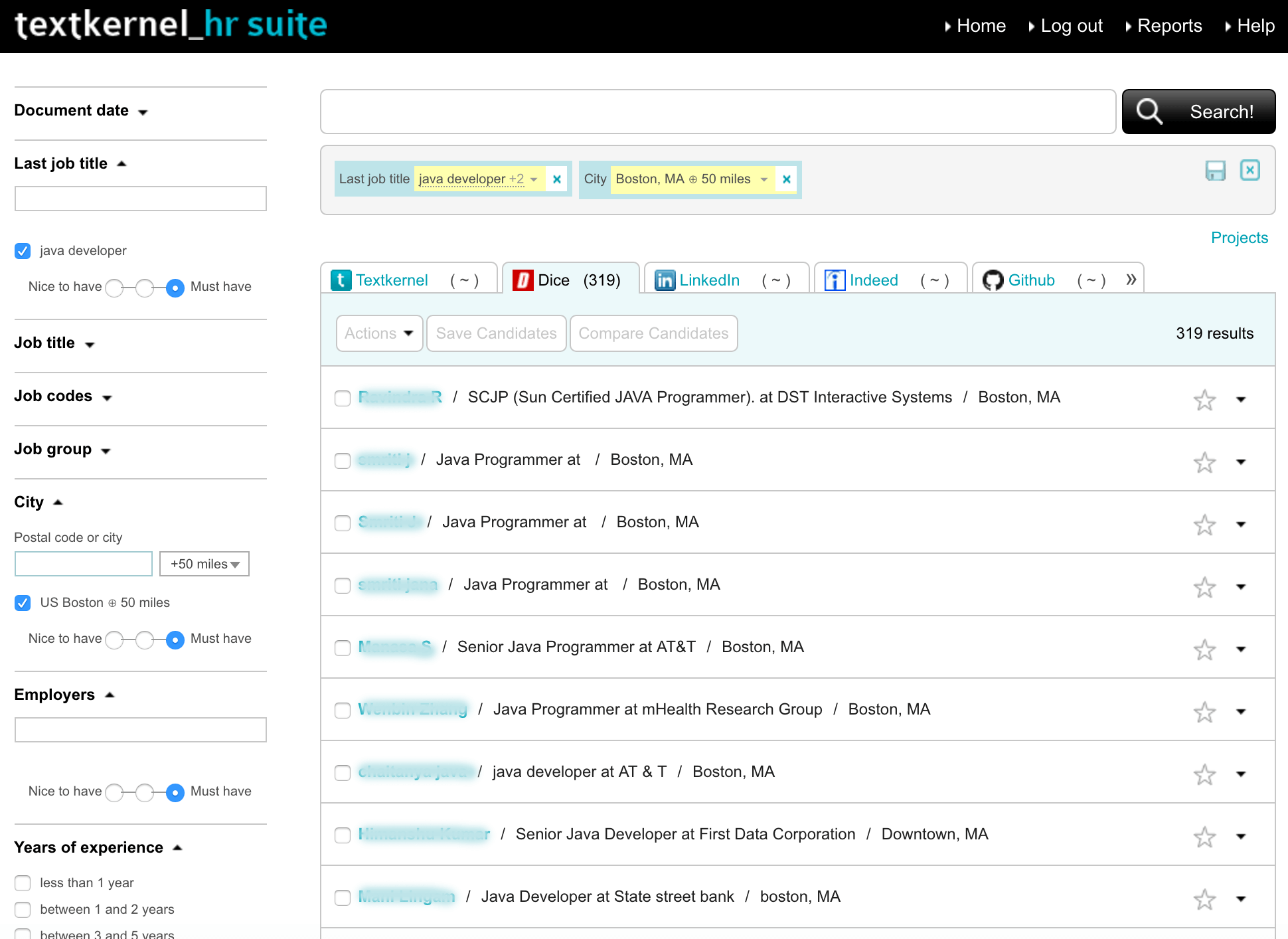Click the Textkernel source logo icon
Viewport: 1288px width, 939px height.
341,280
